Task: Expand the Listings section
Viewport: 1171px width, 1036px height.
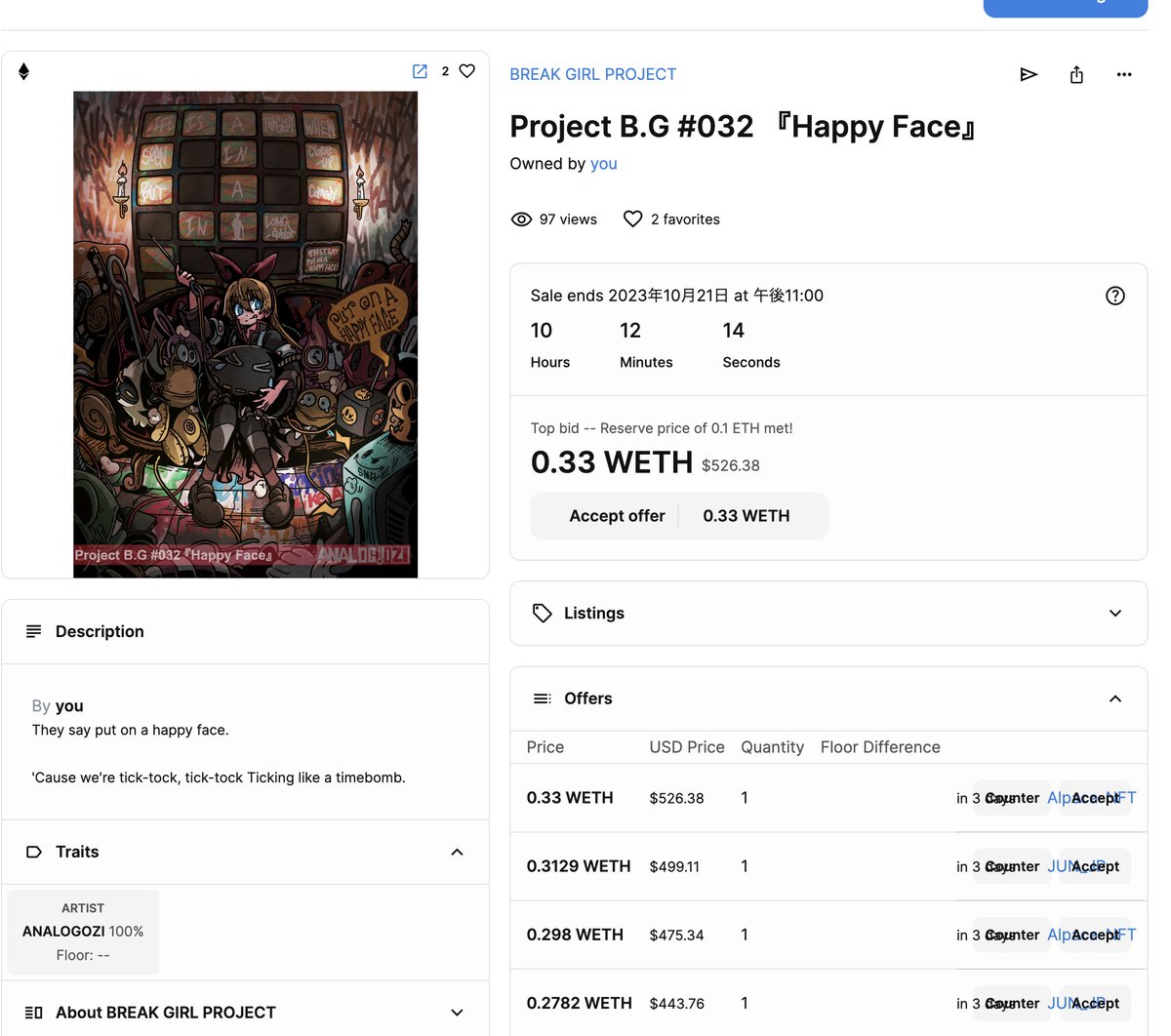Action: click(1115, 613)
